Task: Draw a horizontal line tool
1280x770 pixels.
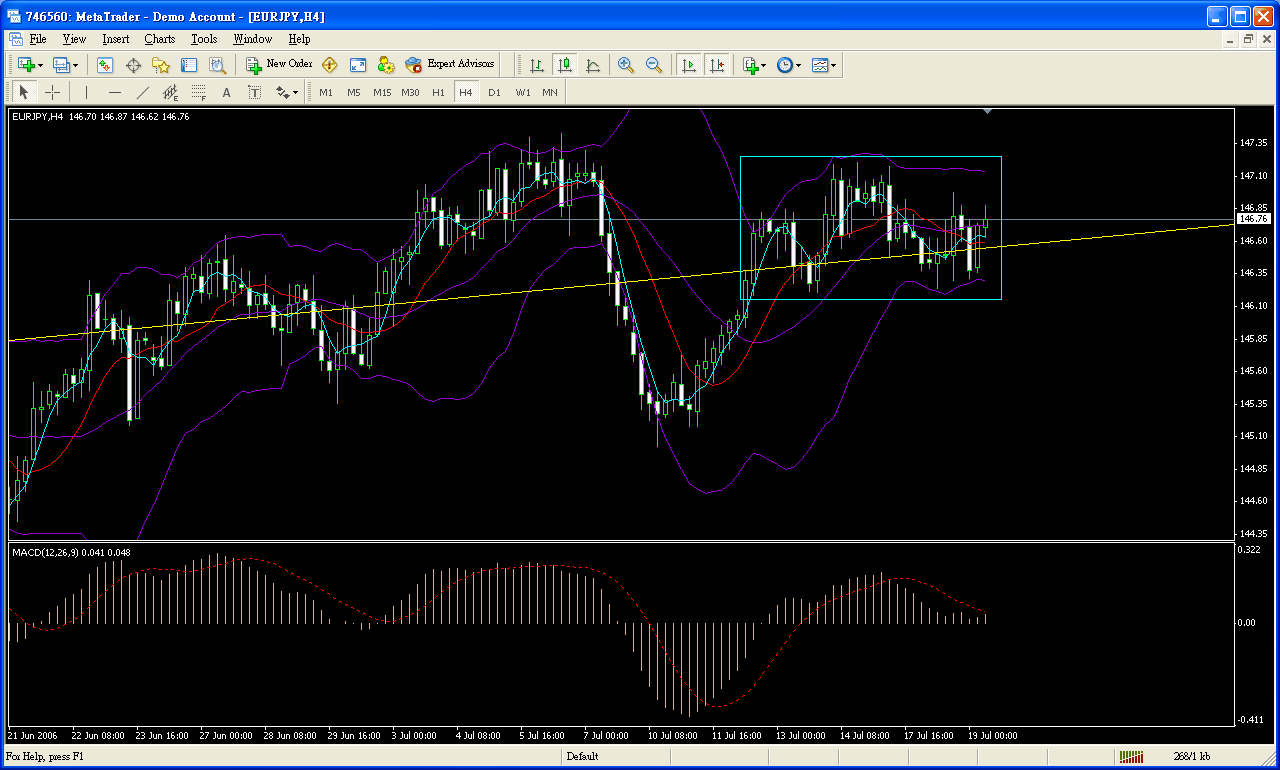Action: click(x=115, y=92)
